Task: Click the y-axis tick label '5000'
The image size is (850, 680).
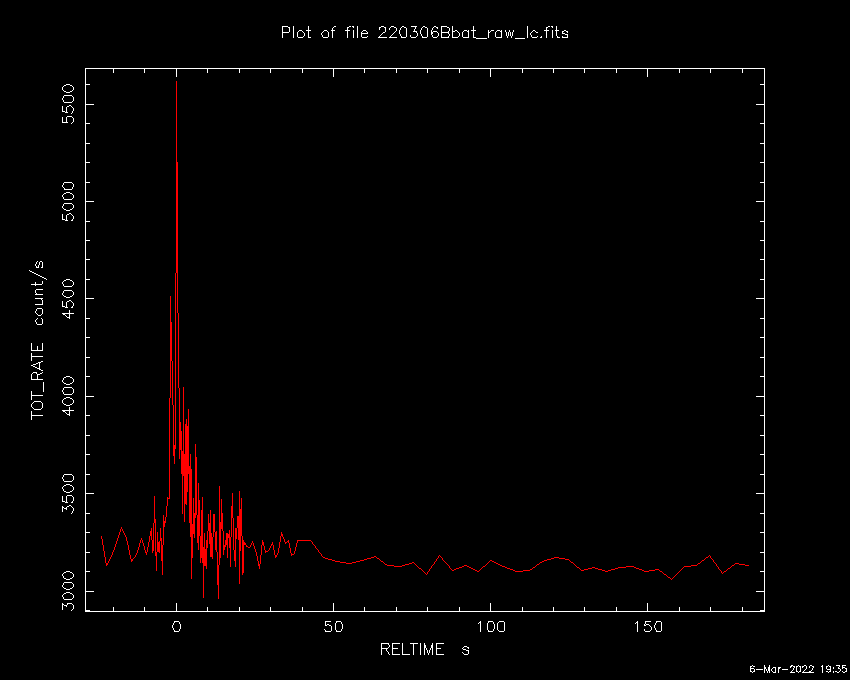Action: pos(68,201)
